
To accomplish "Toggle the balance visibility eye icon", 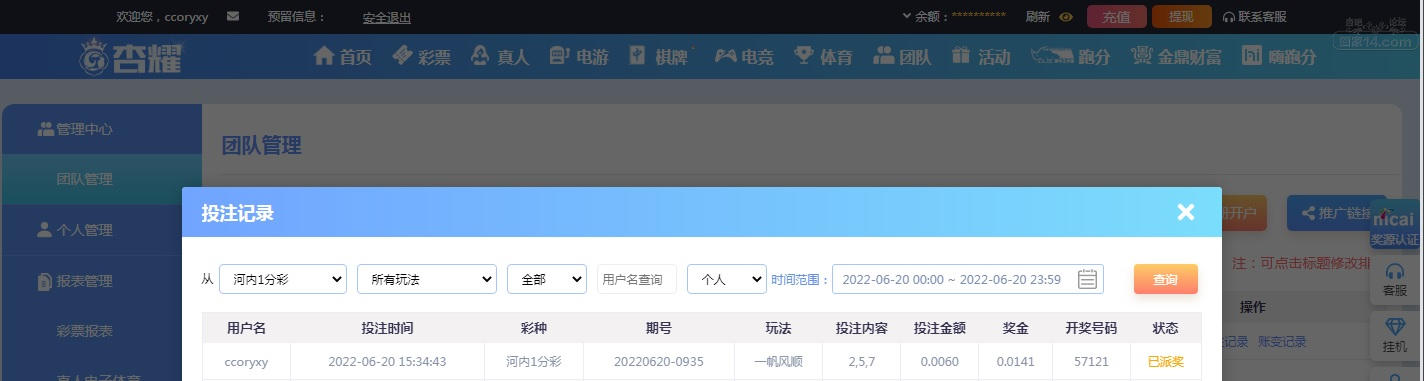I will [1066, 17].
